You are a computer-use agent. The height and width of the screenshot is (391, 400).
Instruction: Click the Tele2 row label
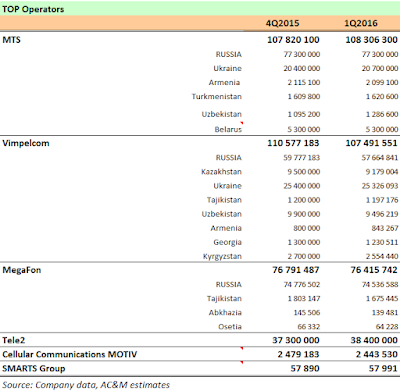pos(13,340)
